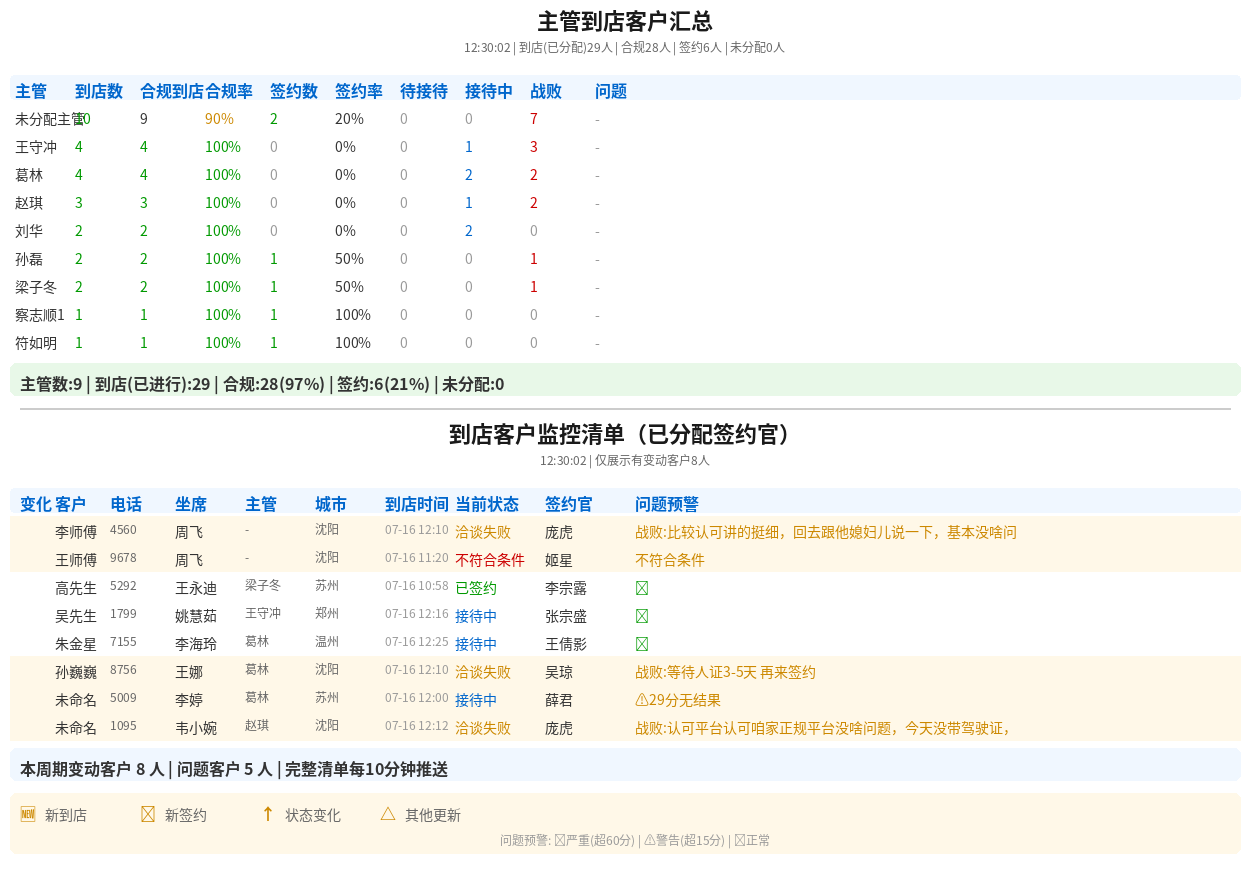Viewport: 1250px width, 896px height.
Task: Click the 到店时间 column header
Action: click(417, 505)
